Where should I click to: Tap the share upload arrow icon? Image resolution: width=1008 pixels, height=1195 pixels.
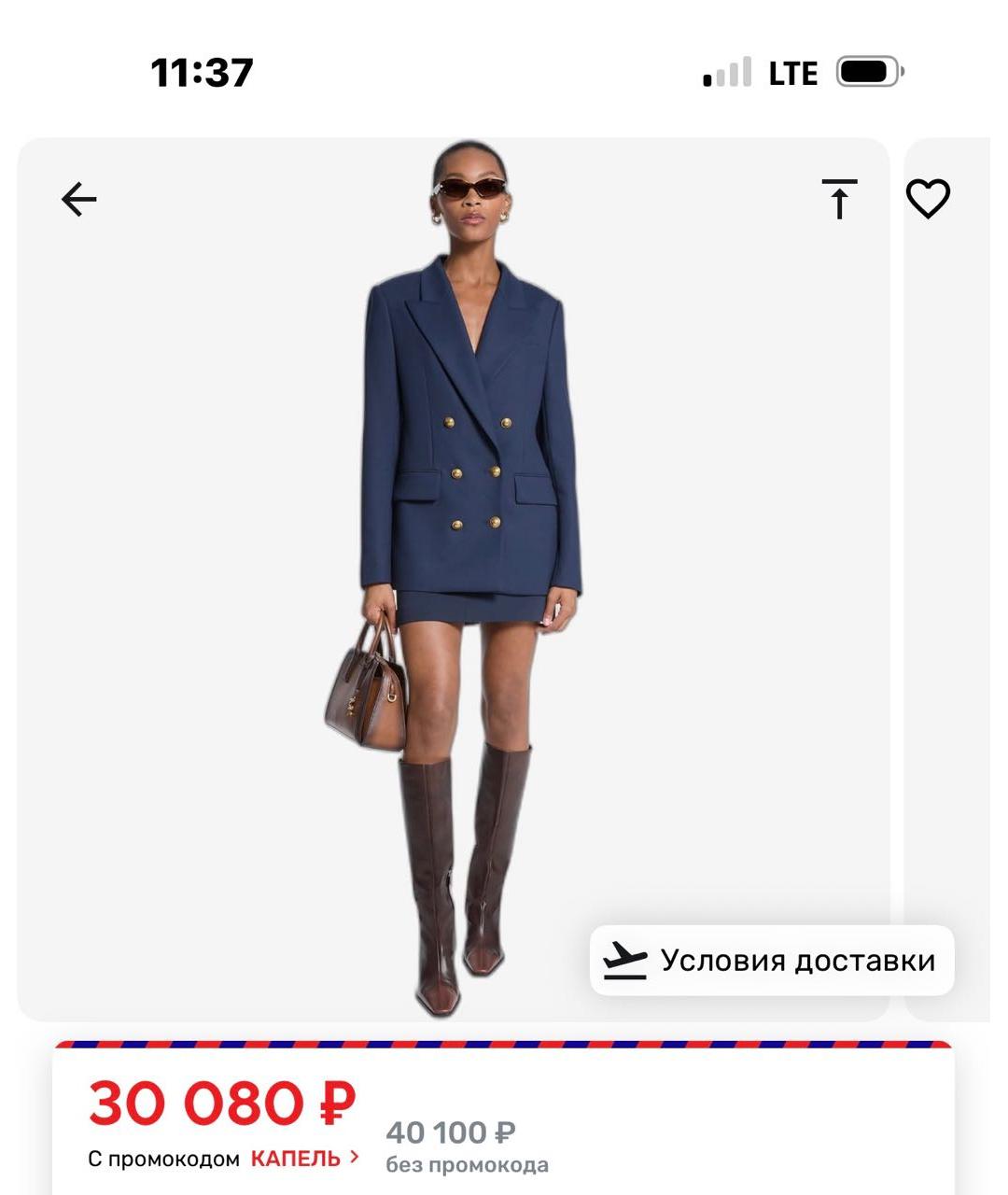point(839,198)
